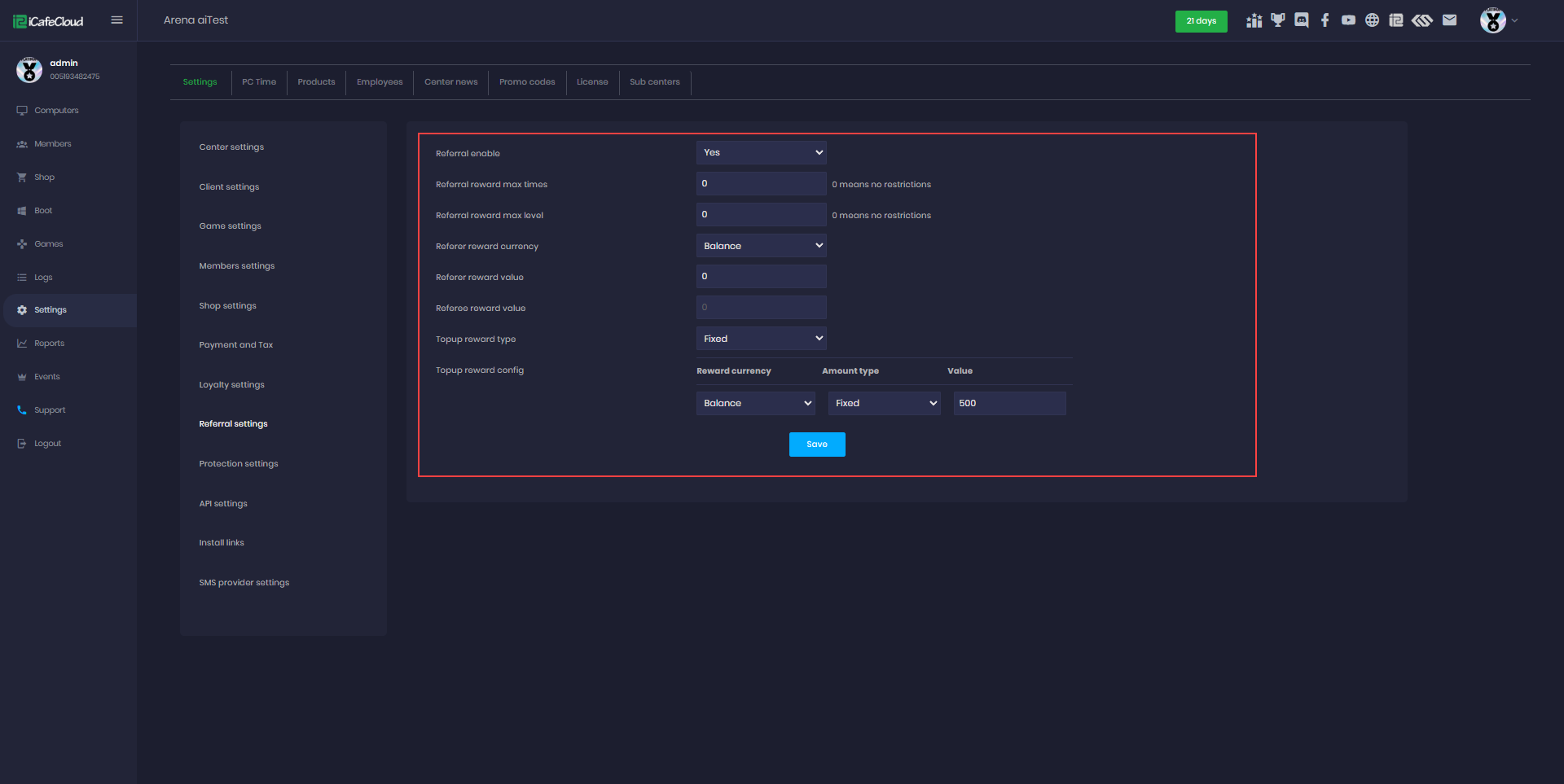The height and width of the screenshot is (784, 1564).
Task: Expand the admin profile avatar menu
Action: (1497, 20)
